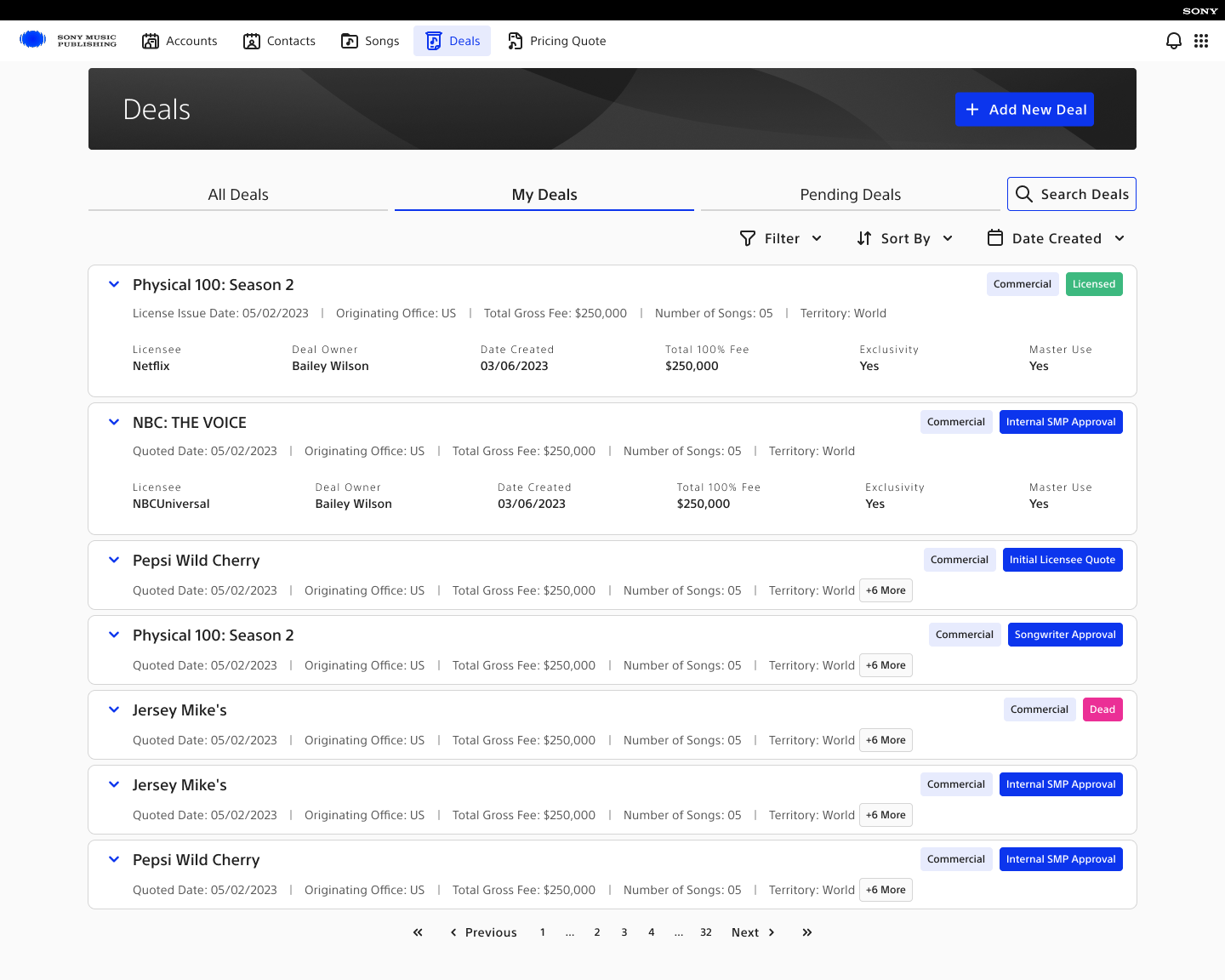The height and width of the screenshot is (980, 1225).
Task: Open the Date Created dropdown
Action: tap(1056, 238)
